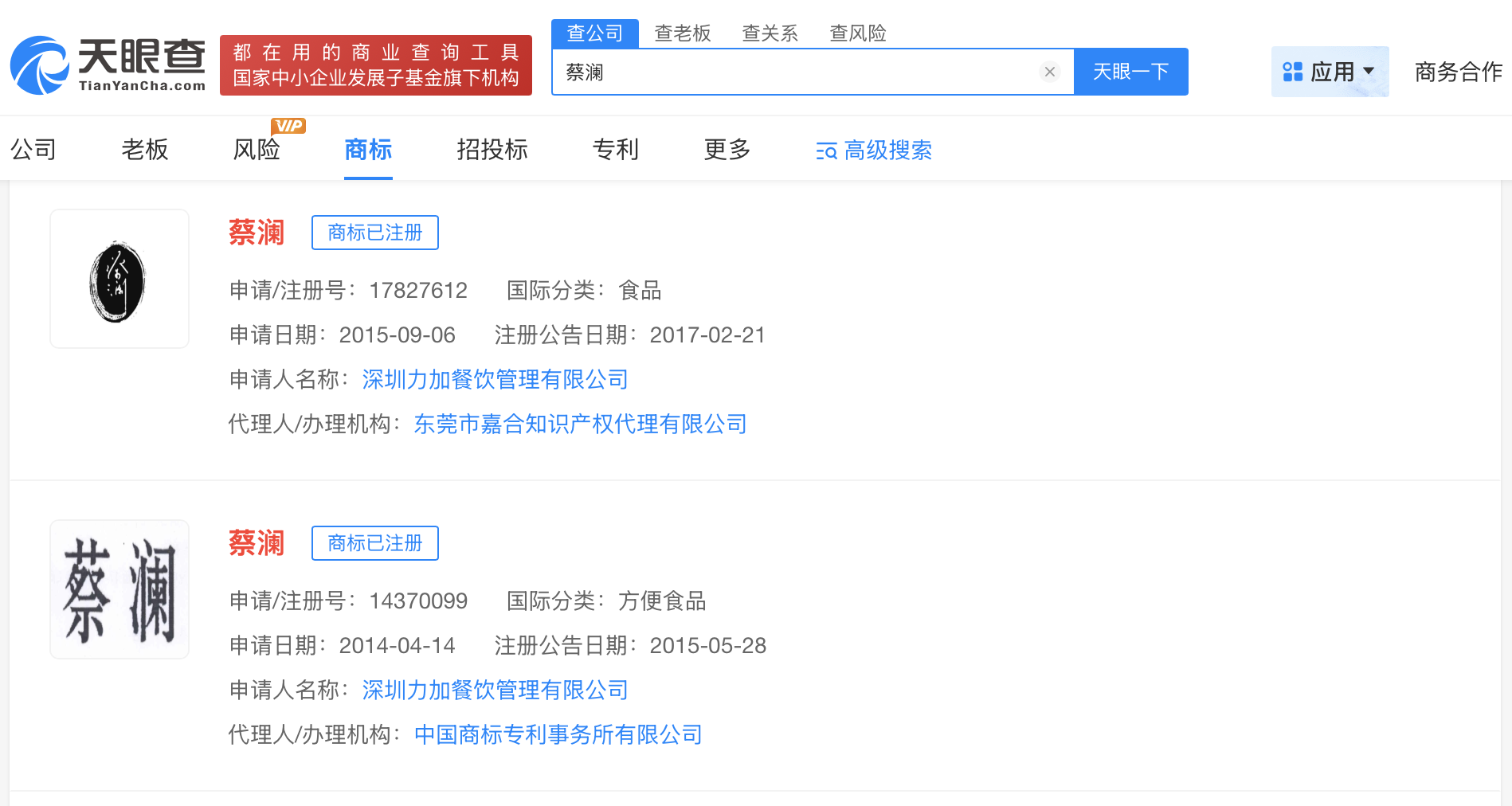Click registration number 17827612
Image resolution: width=1512 pixels, height=806 pixels.
point(418,291)
